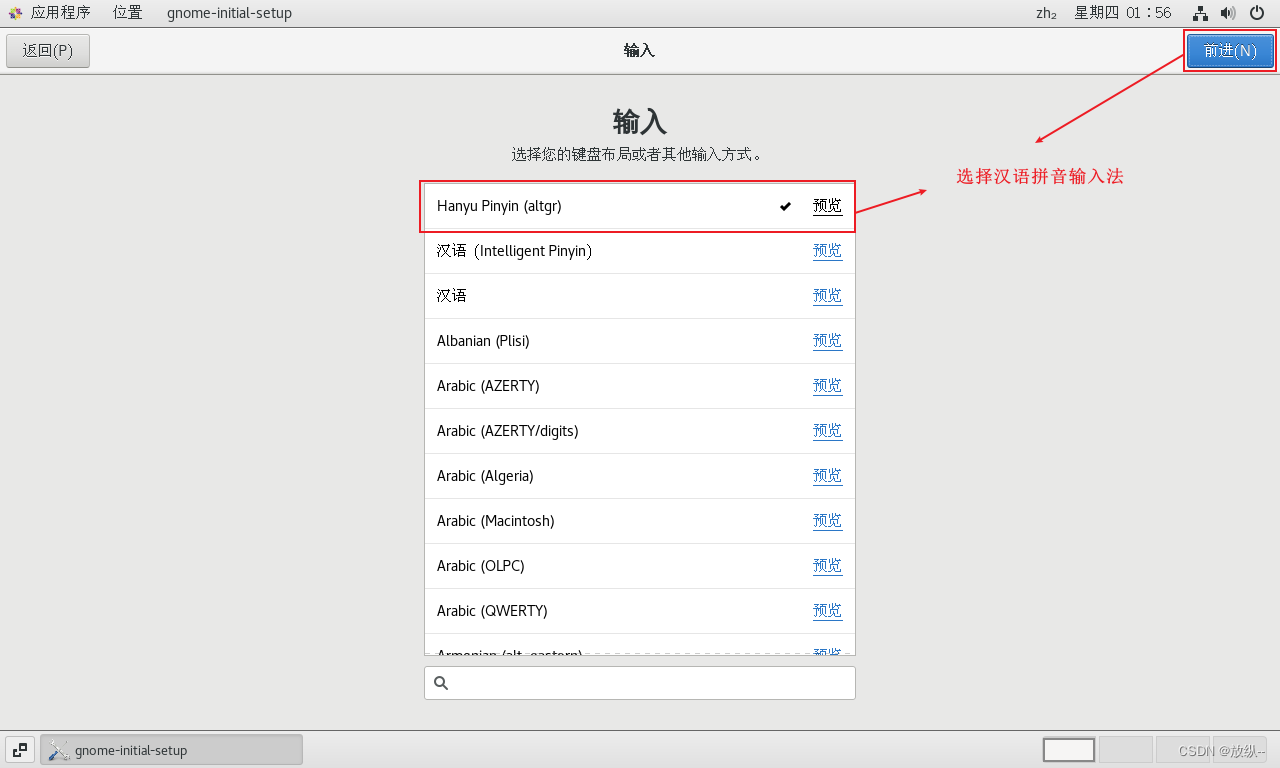Click the gnome-initial-setup taskbar window button
The width and height of the screenshot is (1280, 768).
click(171, 750)
